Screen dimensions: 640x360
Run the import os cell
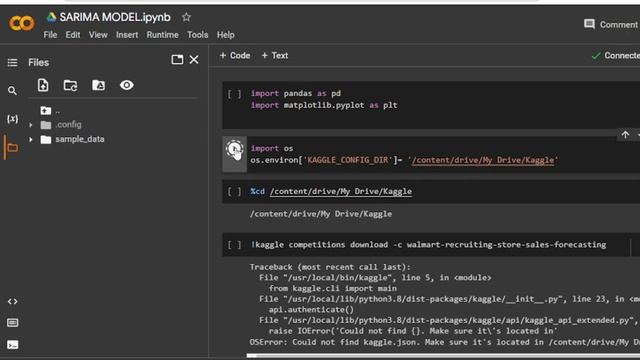234,149
